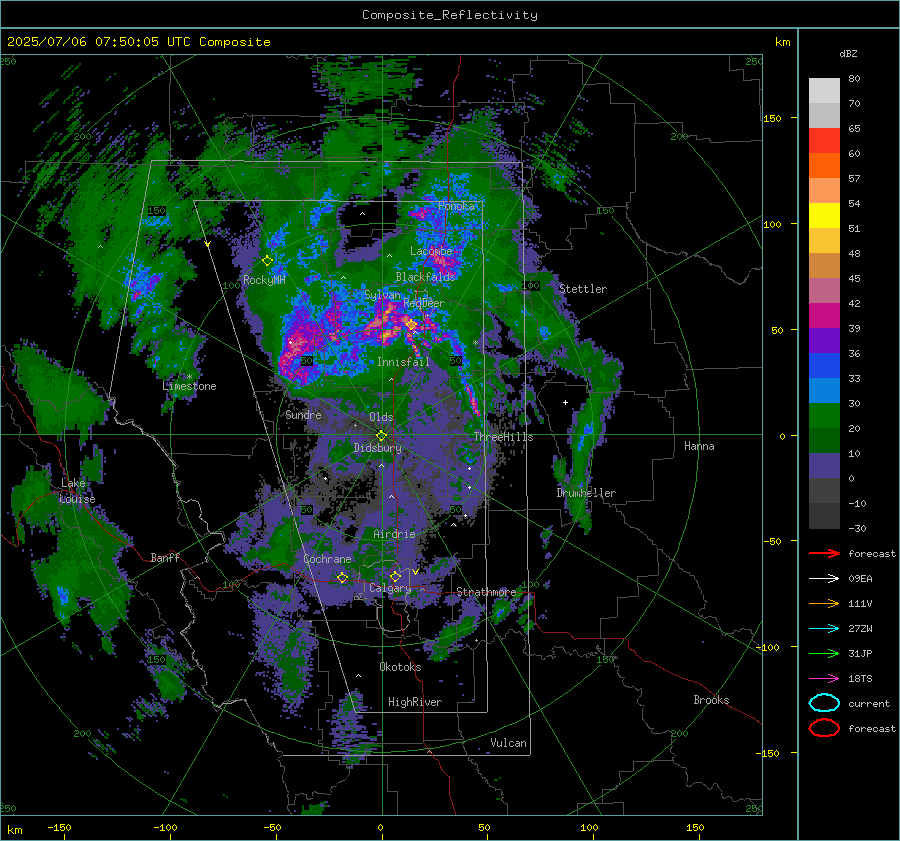The height and width of the screenshot is (841, 900).
Task: Click the cyan current ellipse icon
Action: [x=824, y=703]
